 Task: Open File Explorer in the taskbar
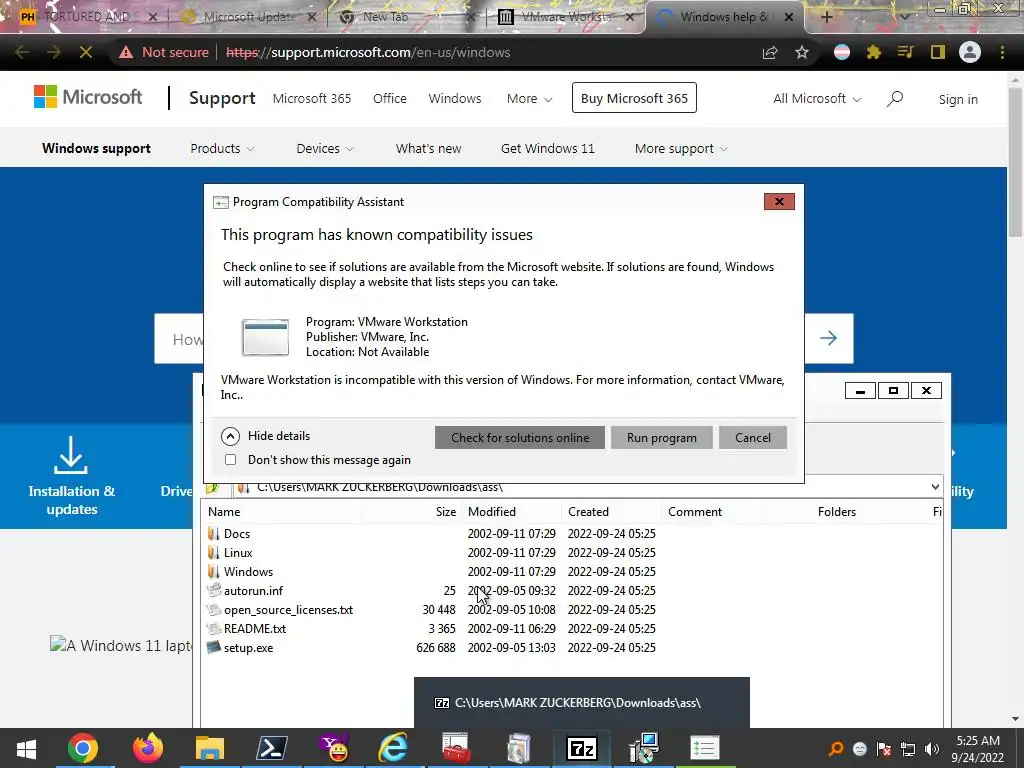tap(210, 748)
